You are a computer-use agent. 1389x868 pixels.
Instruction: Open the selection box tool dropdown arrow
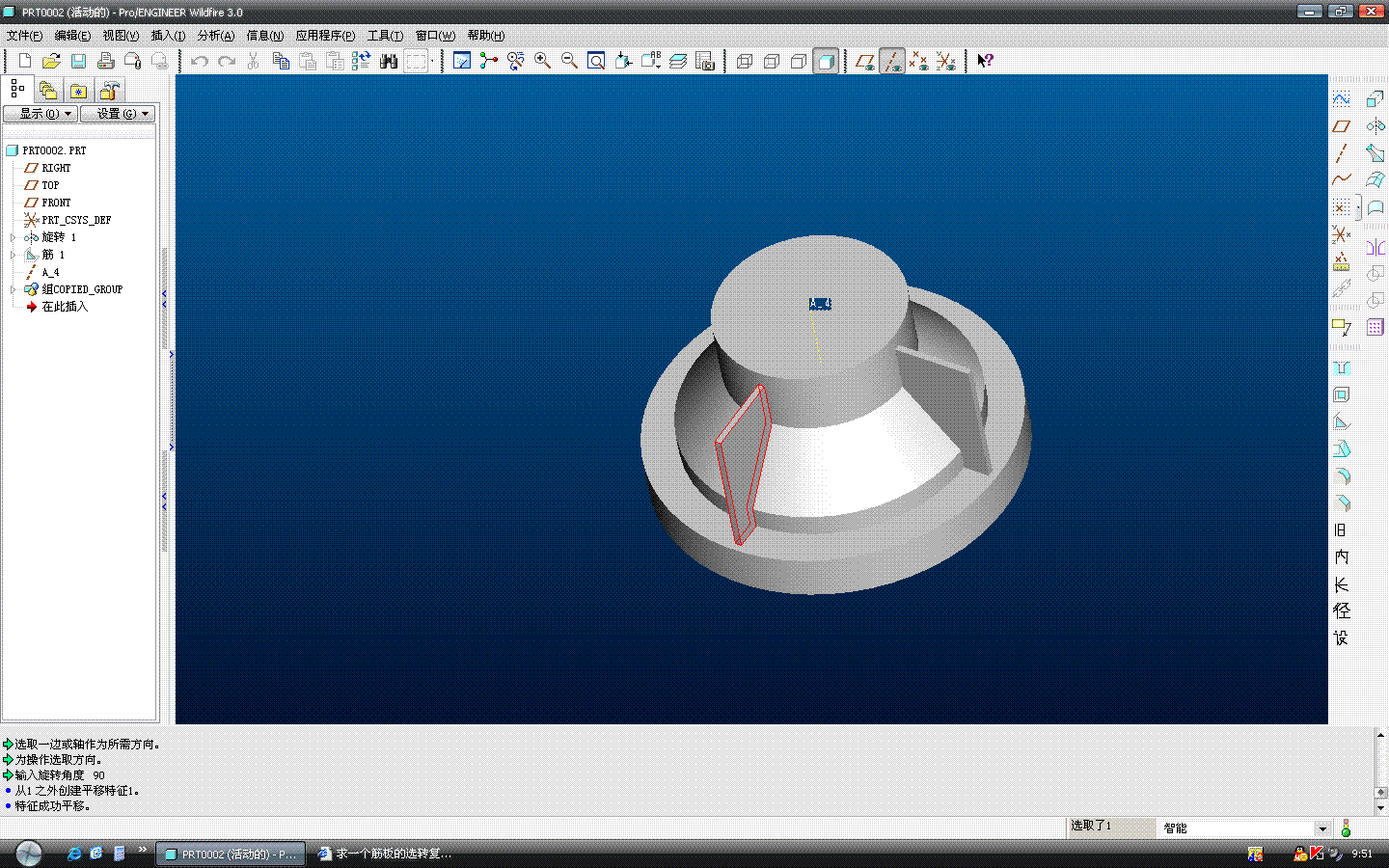pyautogui.click(x=431, y=61)
